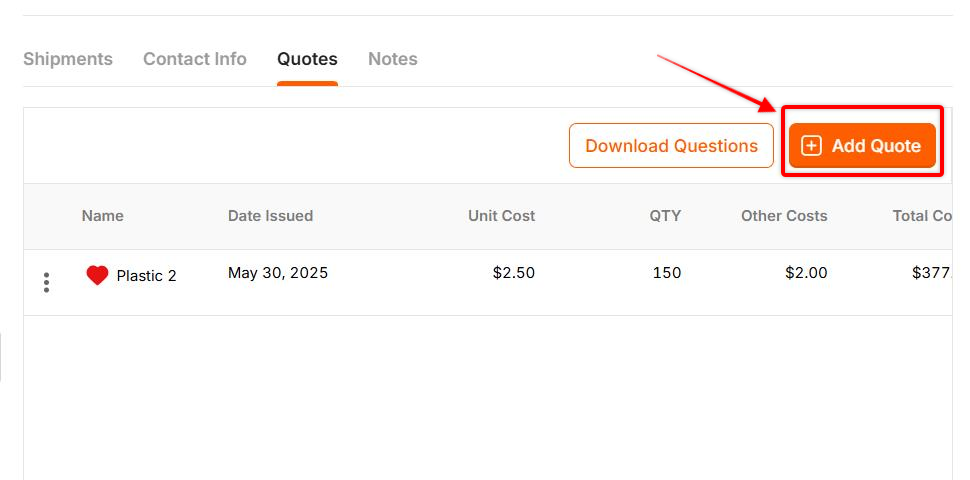The image size is (970, 480).
Task: Sort by the Date Issued column header
Action: click(270, 216)
